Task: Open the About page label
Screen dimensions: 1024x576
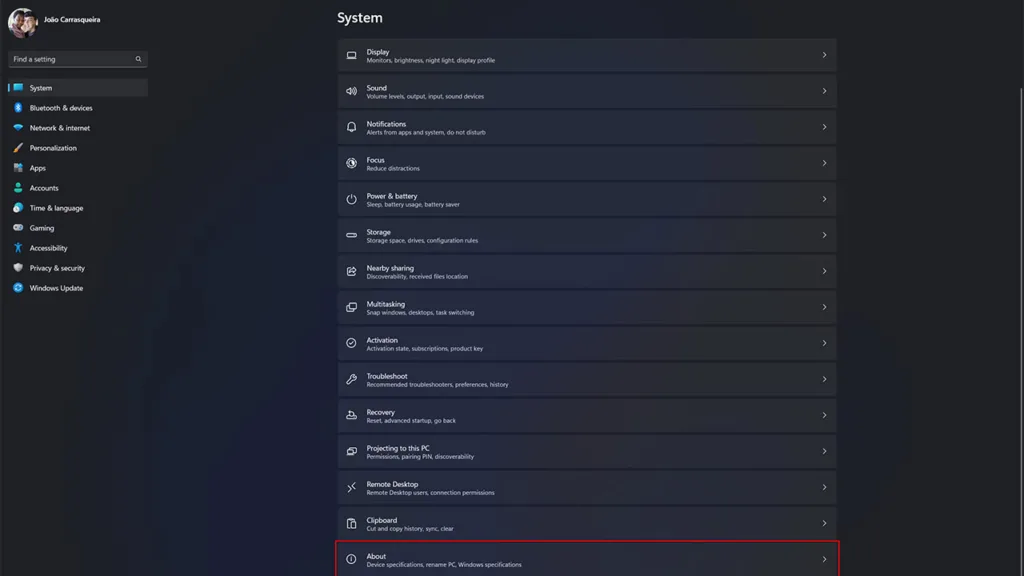Action: tap(376, 556)
